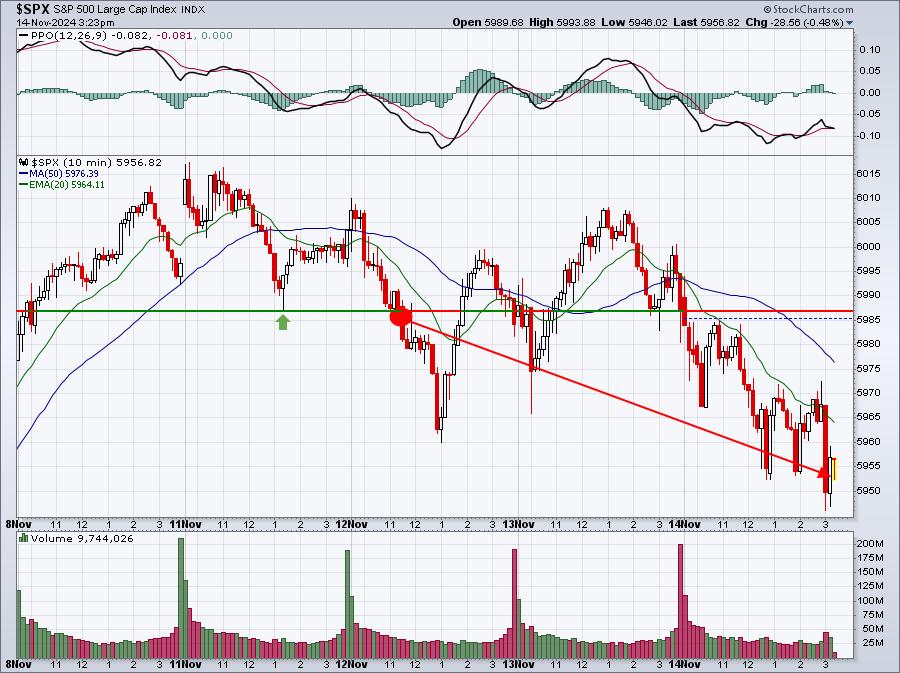
Task: Click the $SPX ticker symbol title
Action: coord(30,9)
